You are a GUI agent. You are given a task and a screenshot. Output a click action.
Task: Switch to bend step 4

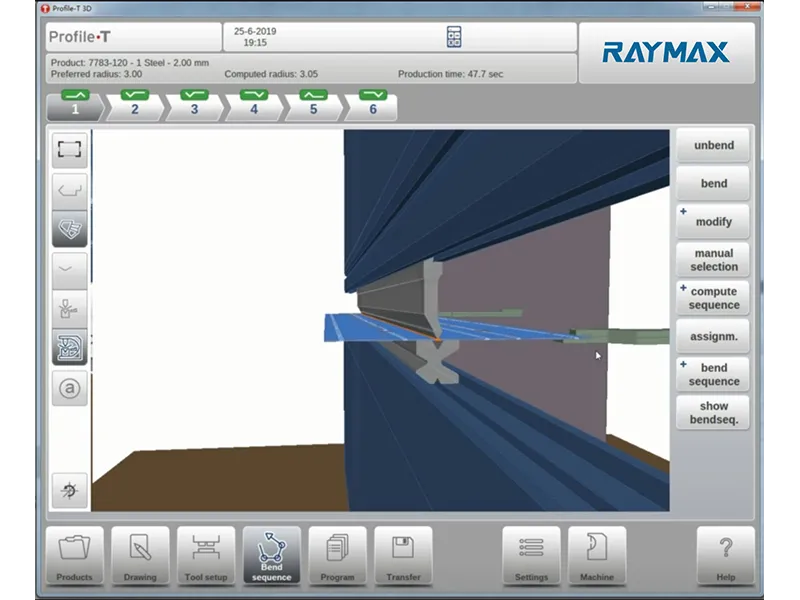pyautogui.click(x=254, y=105)
